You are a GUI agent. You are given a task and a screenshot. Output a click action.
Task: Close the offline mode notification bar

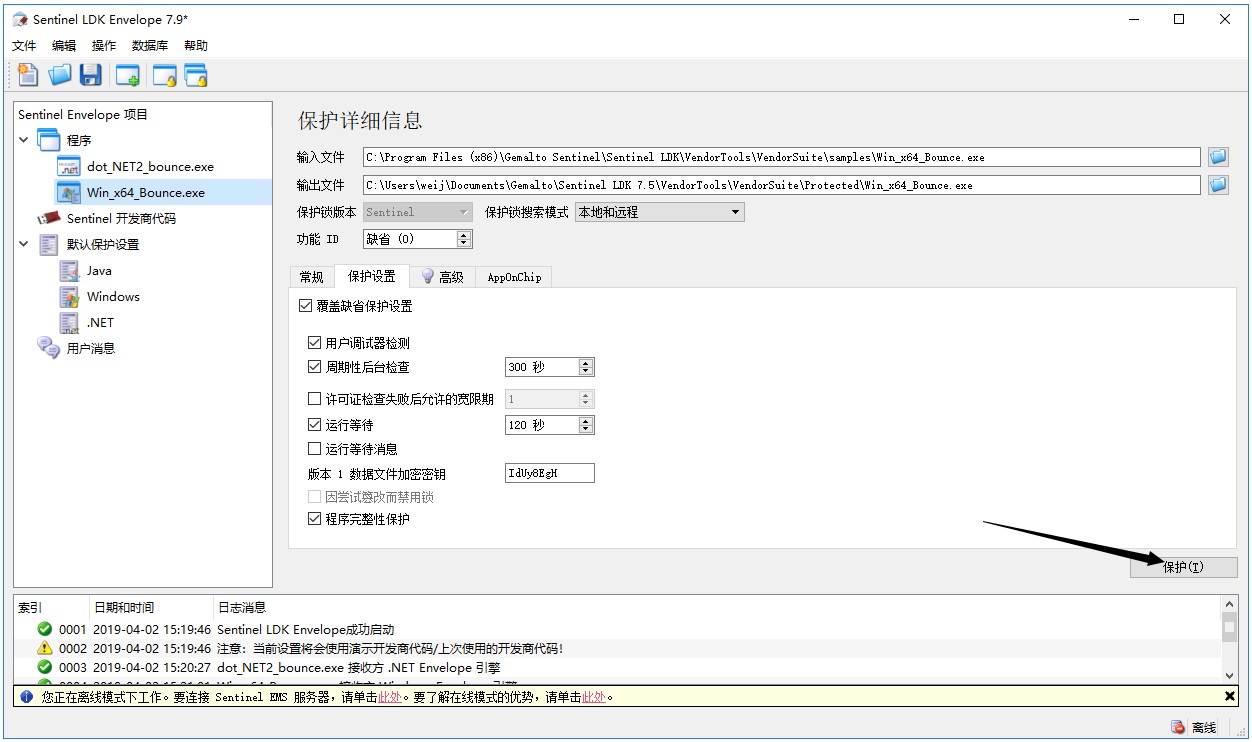tap(1229, 697)
